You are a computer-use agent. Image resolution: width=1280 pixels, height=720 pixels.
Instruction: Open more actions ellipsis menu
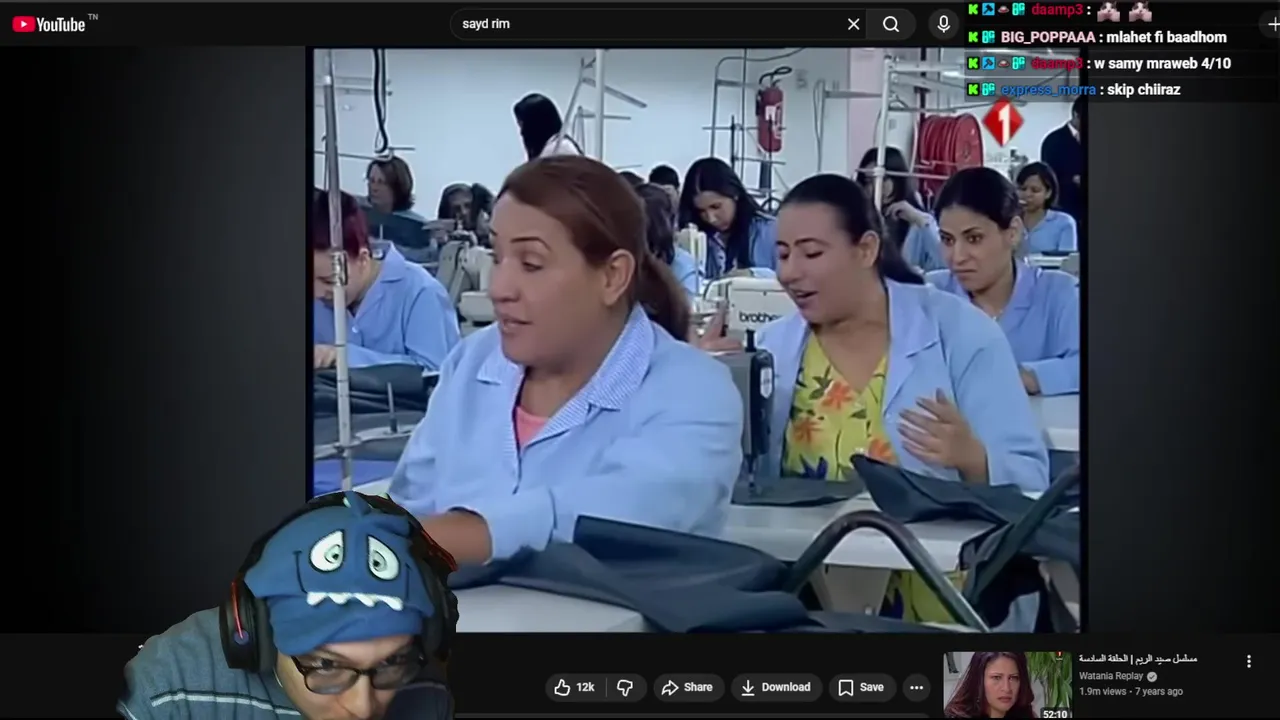pos(916,687)
